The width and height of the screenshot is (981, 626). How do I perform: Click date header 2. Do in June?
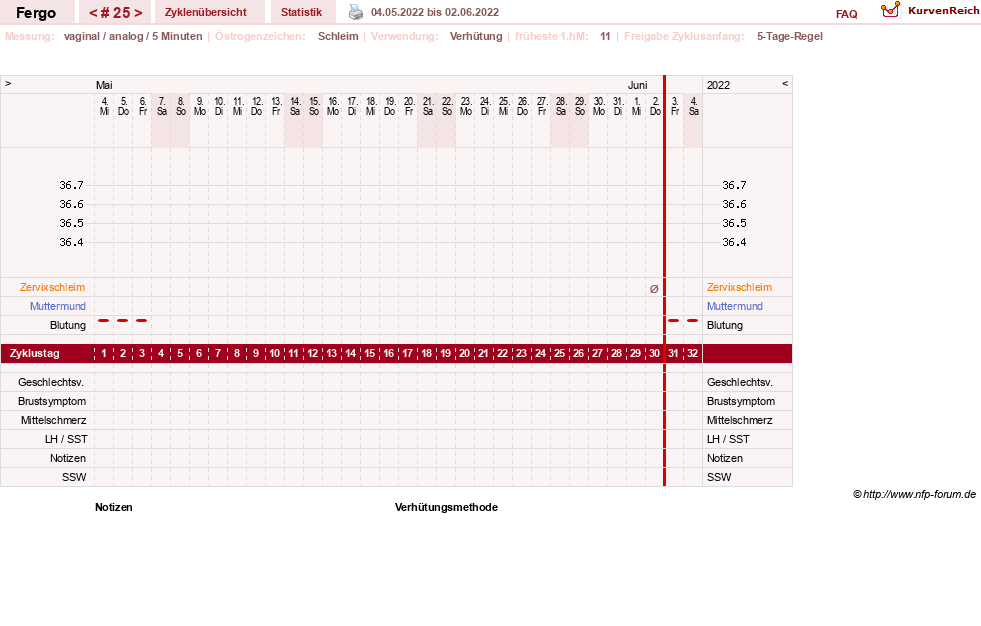655,106
